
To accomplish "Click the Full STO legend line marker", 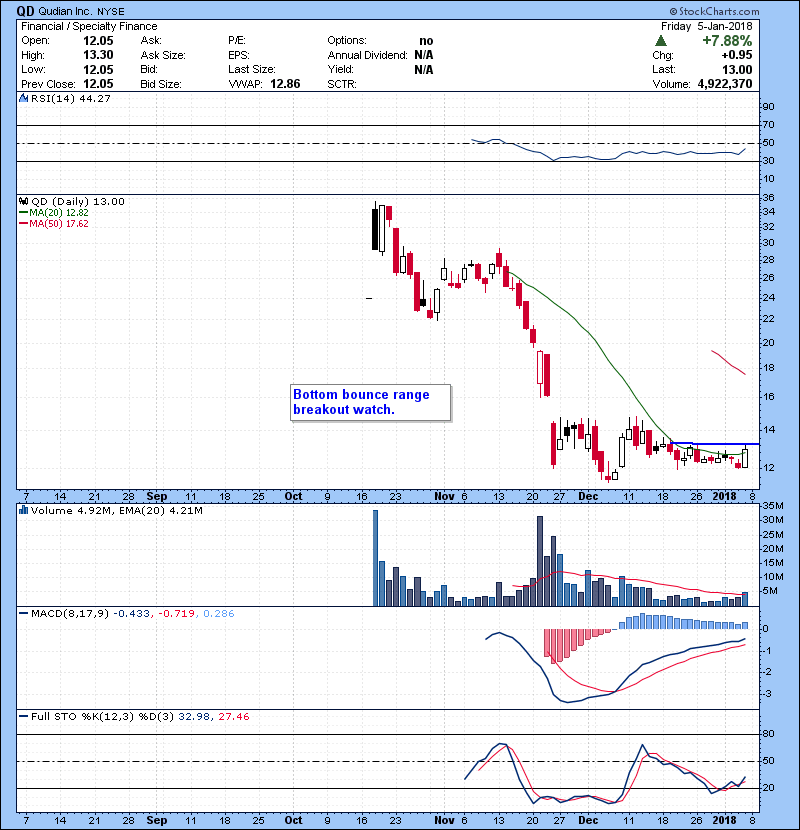I will [x=23, y=716].
